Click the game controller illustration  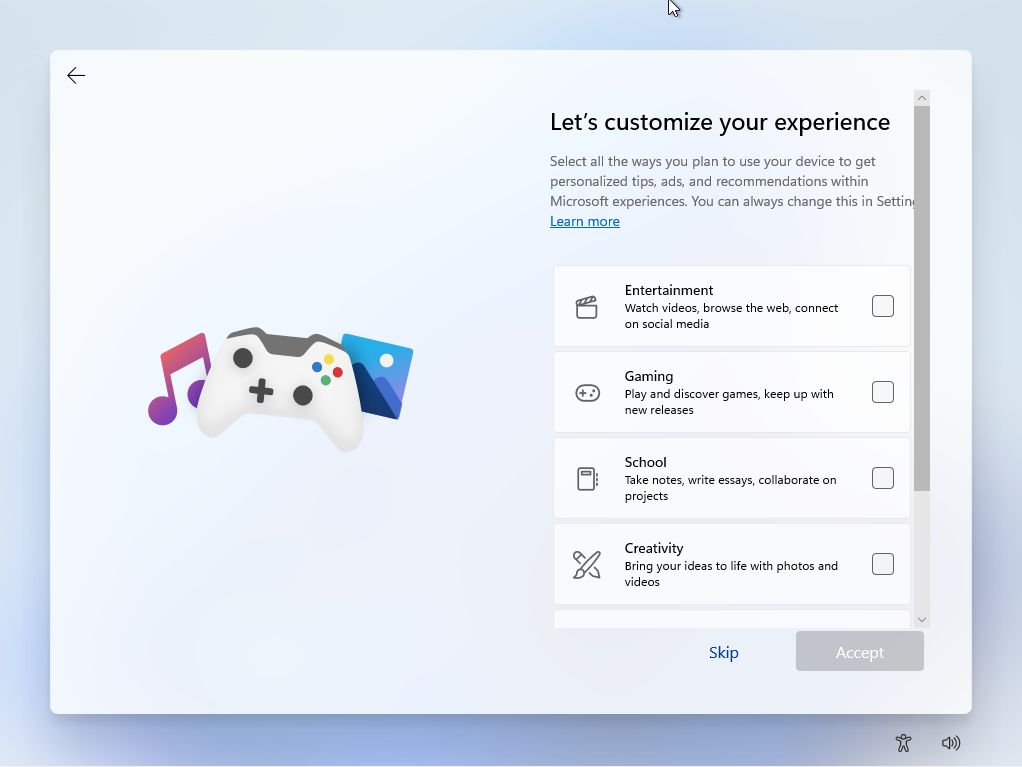(280, 389)
